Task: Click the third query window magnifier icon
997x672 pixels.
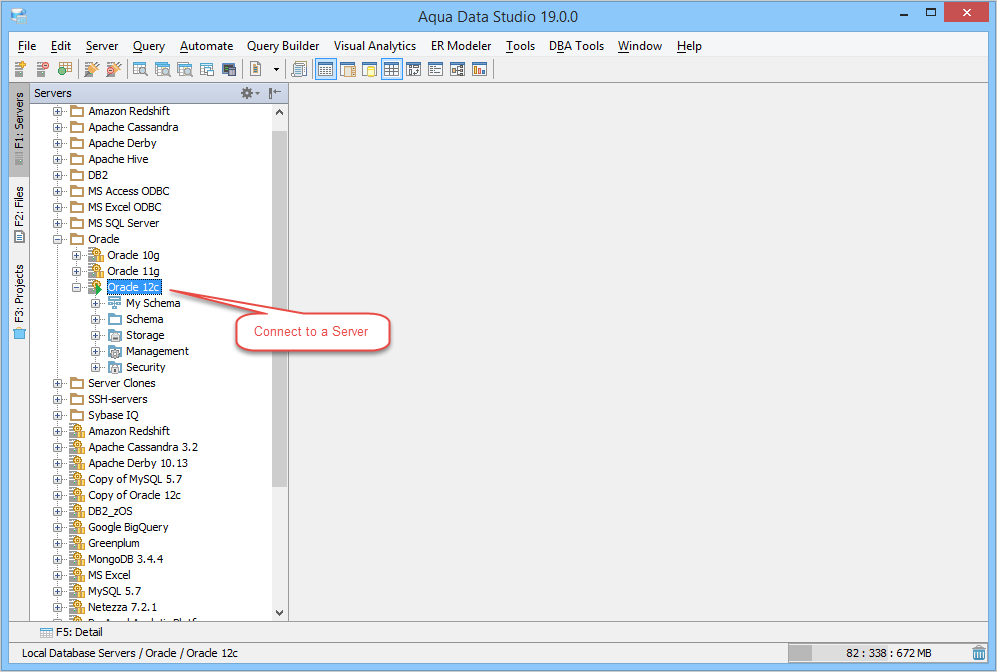Action: coord(185,69)
